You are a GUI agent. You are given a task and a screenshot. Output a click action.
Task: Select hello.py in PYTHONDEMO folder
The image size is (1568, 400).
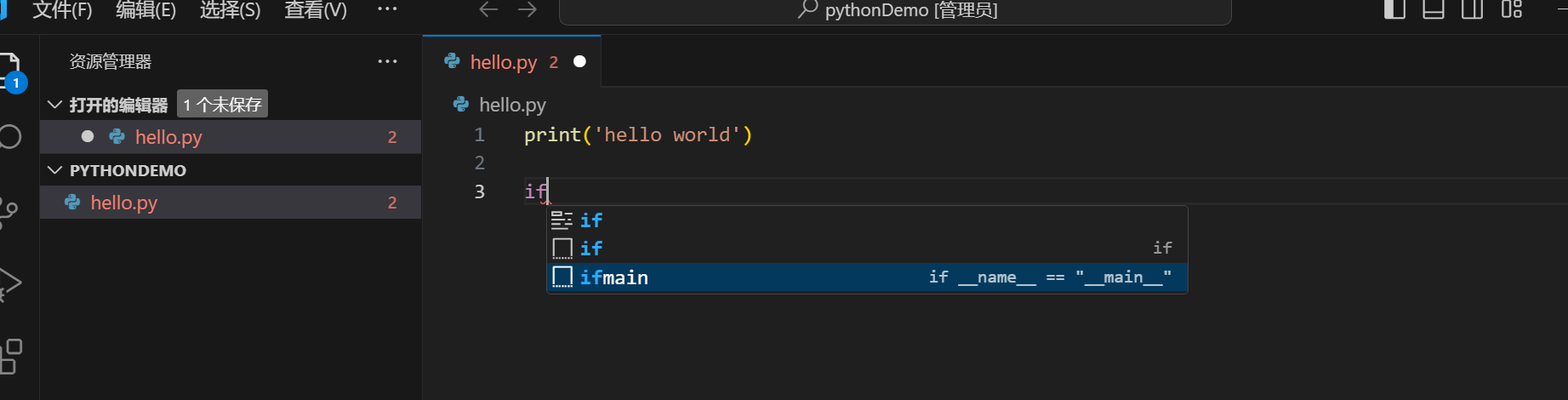[231, 203]
